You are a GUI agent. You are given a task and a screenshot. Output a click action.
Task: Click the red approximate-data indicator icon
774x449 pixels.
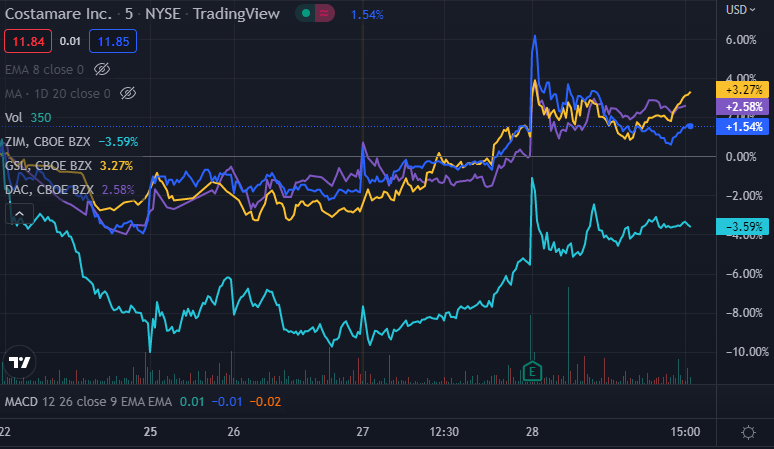[324, 13]
